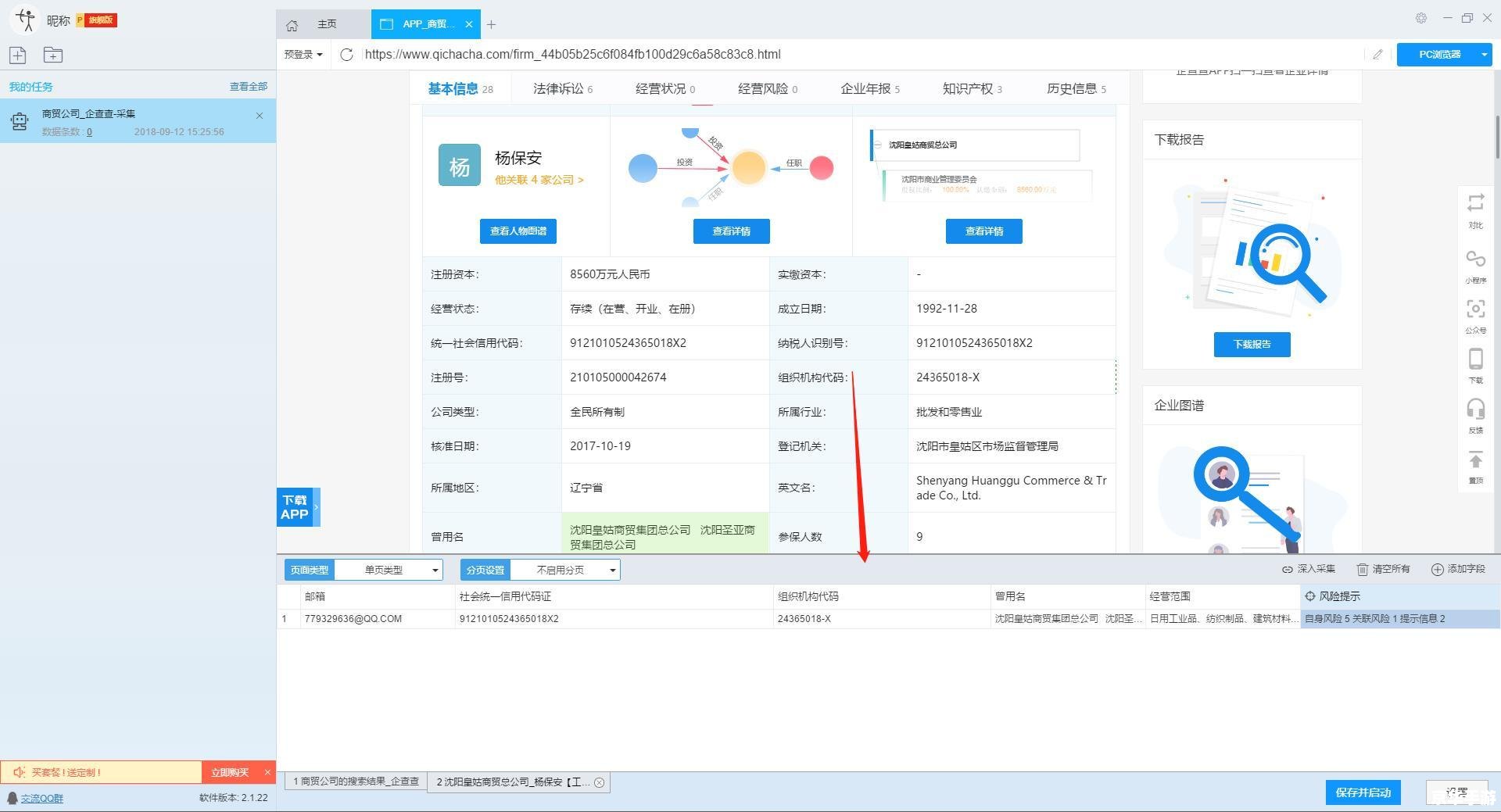Select 邮箱 cell 779329636@QQ.COM

point(378,619)
